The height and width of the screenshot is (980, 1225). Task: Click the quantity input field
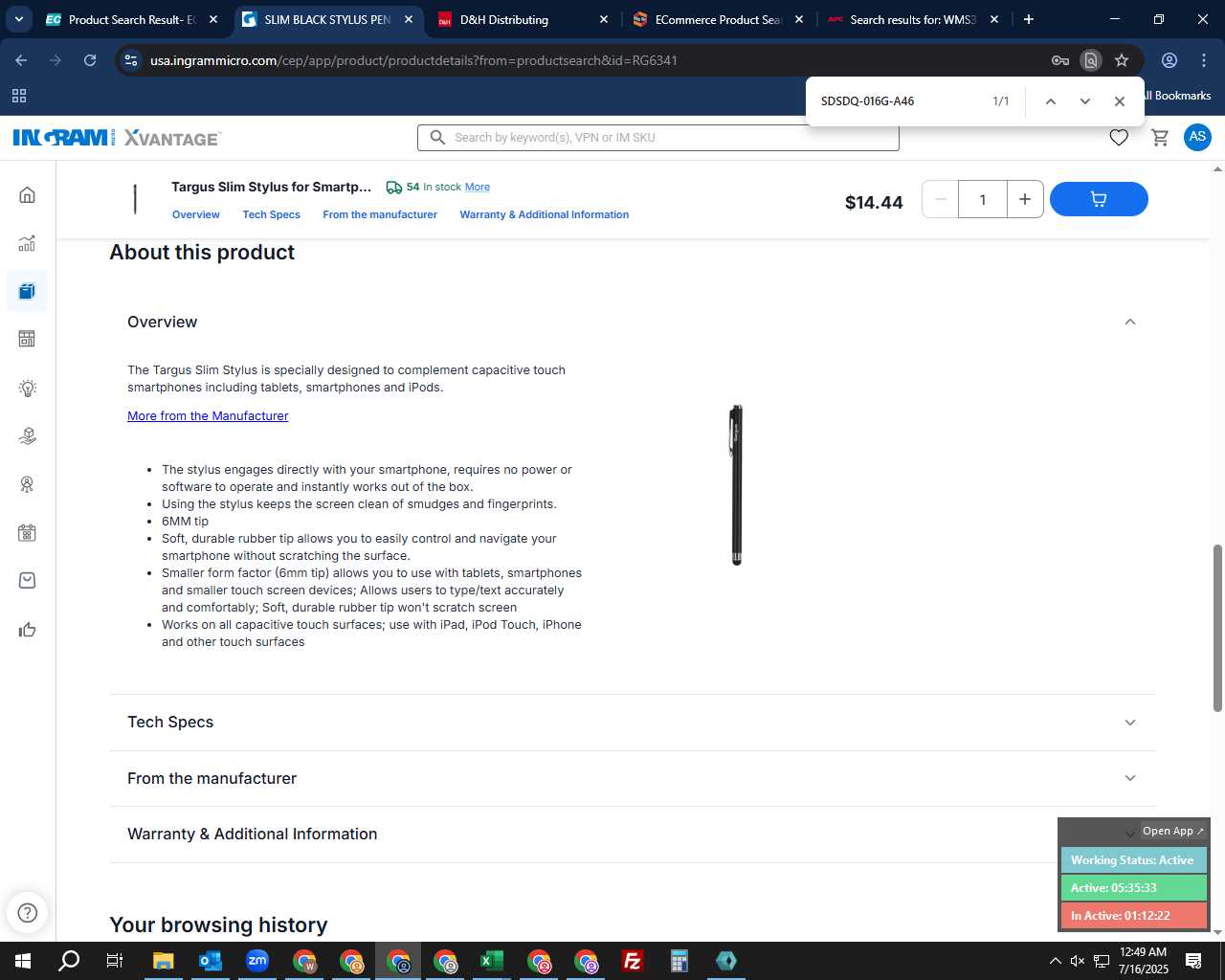click(x=983, y=199)
